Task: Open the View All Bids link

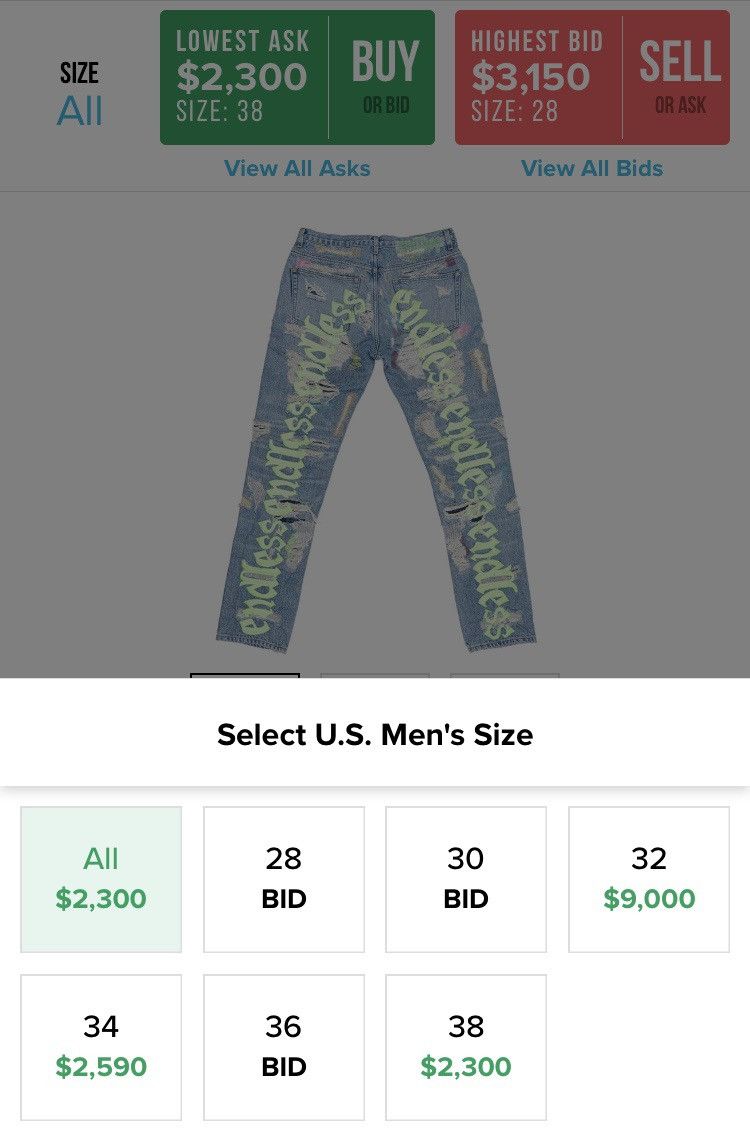Action: (592, 168)
